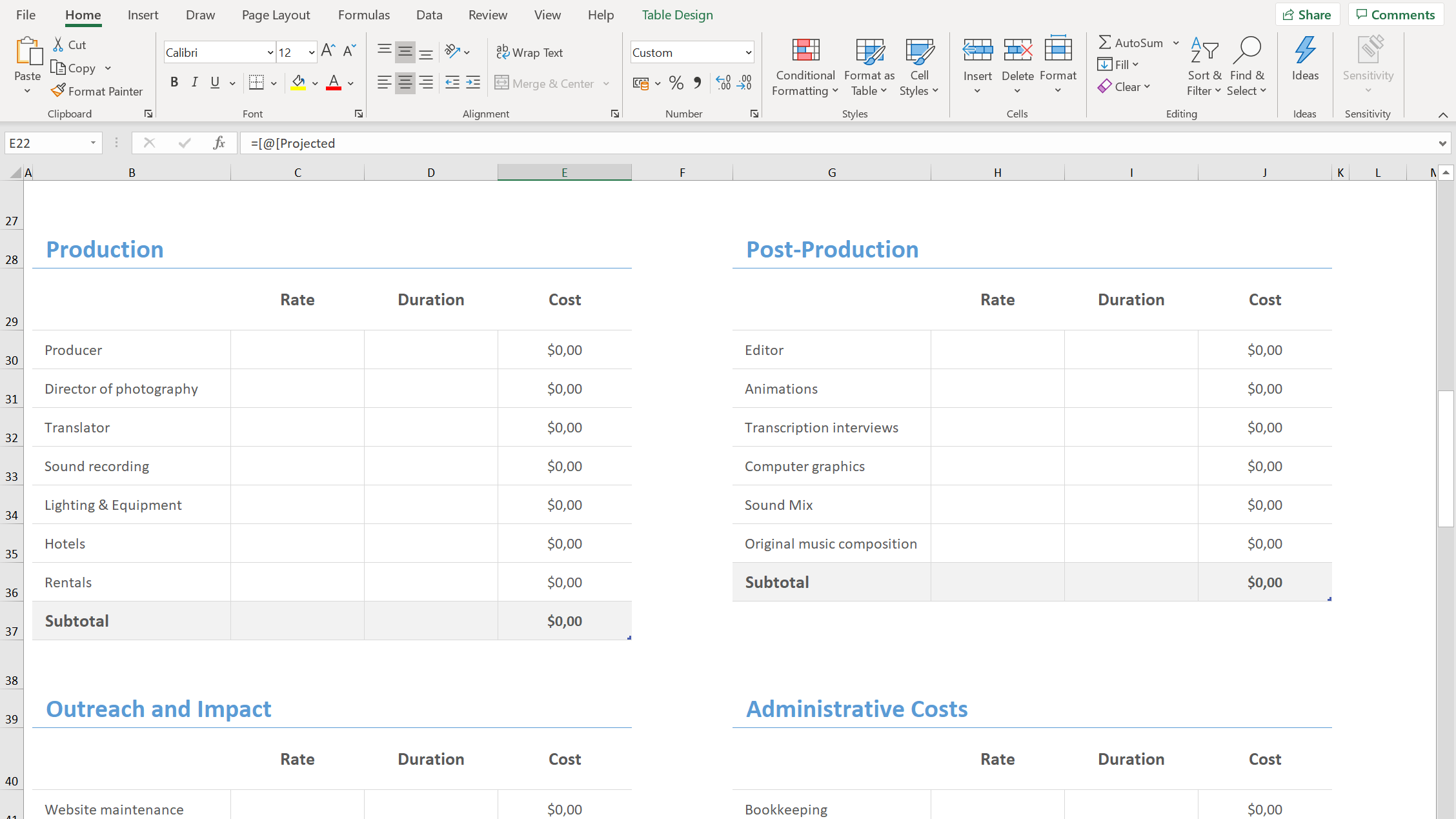Expand the Name Box dropdown arrow
This screenshot has height=819, width=1456.
click(x=93, y=143)
